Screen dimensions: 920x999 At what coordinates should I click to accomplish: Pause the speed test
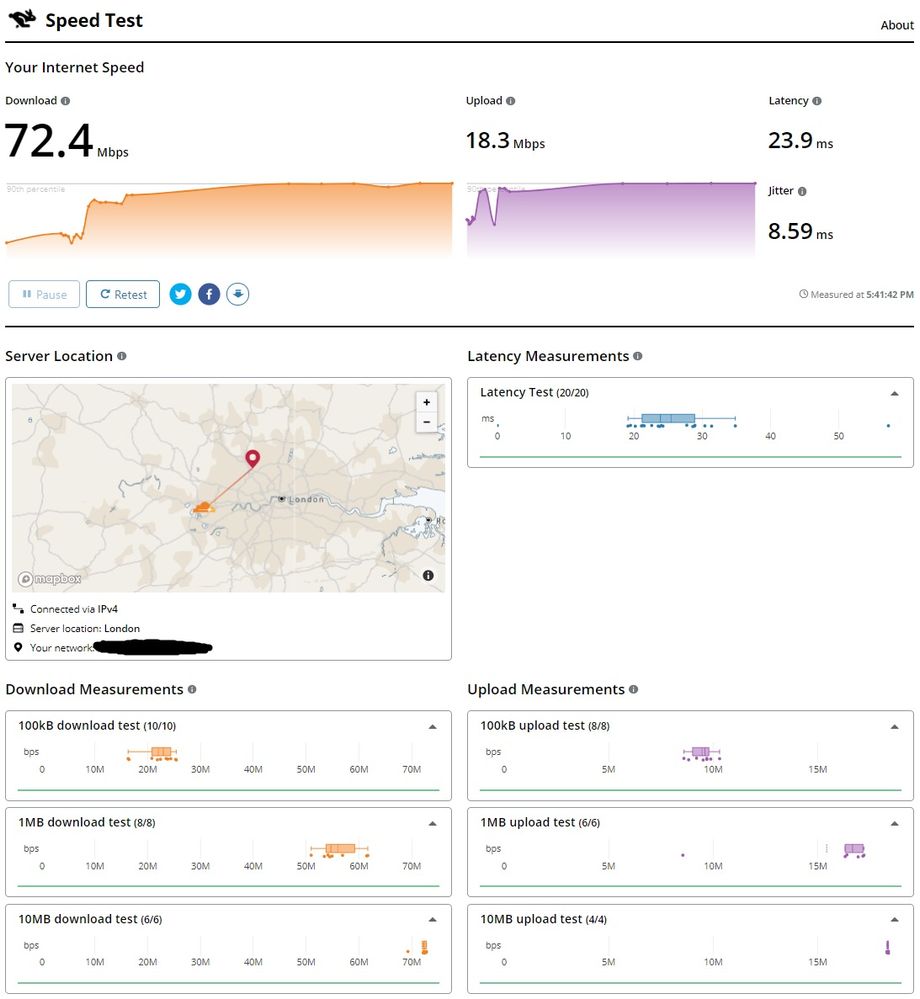[44, 294]
